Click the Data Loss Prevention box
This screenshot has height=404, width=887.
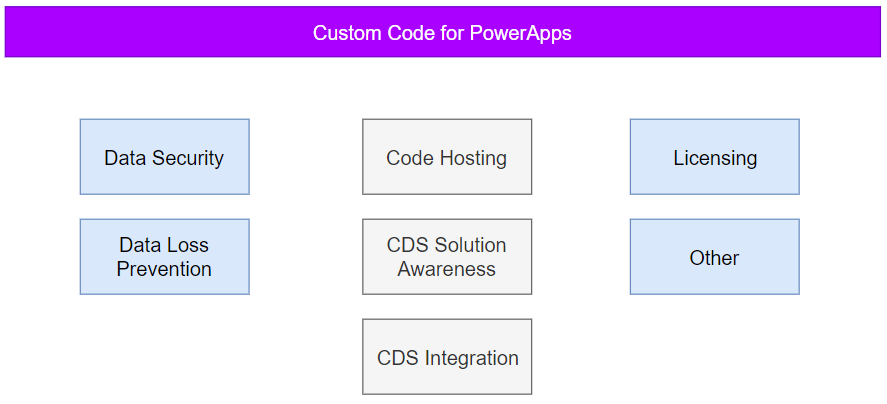(165, 257)
